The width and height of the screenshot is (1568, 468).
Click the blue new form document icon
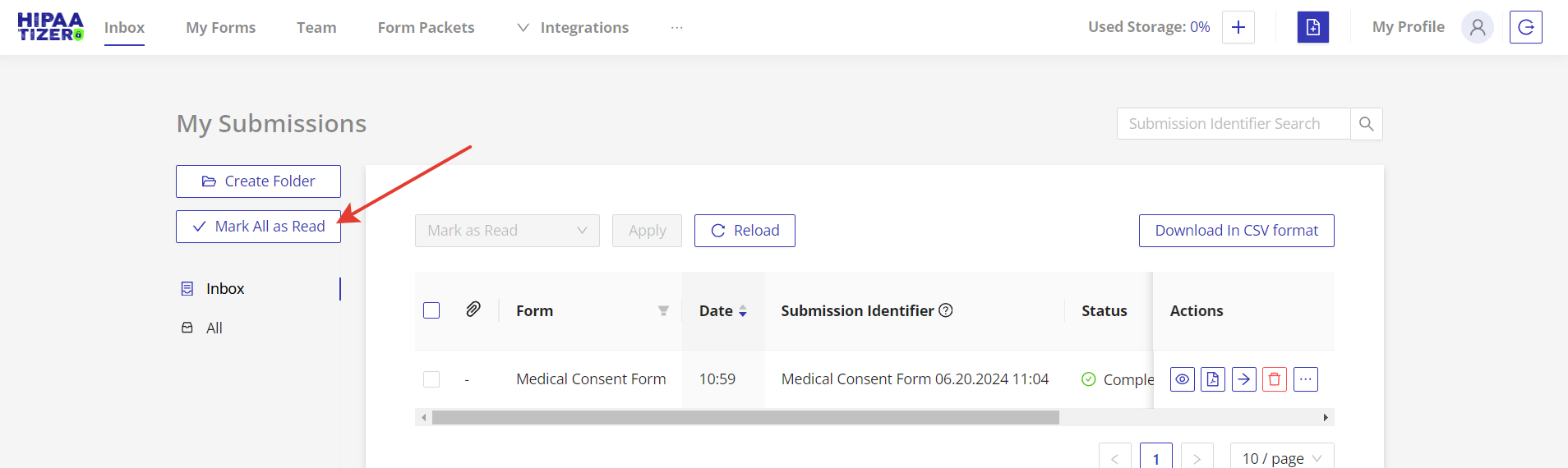tap(1312, 27)
